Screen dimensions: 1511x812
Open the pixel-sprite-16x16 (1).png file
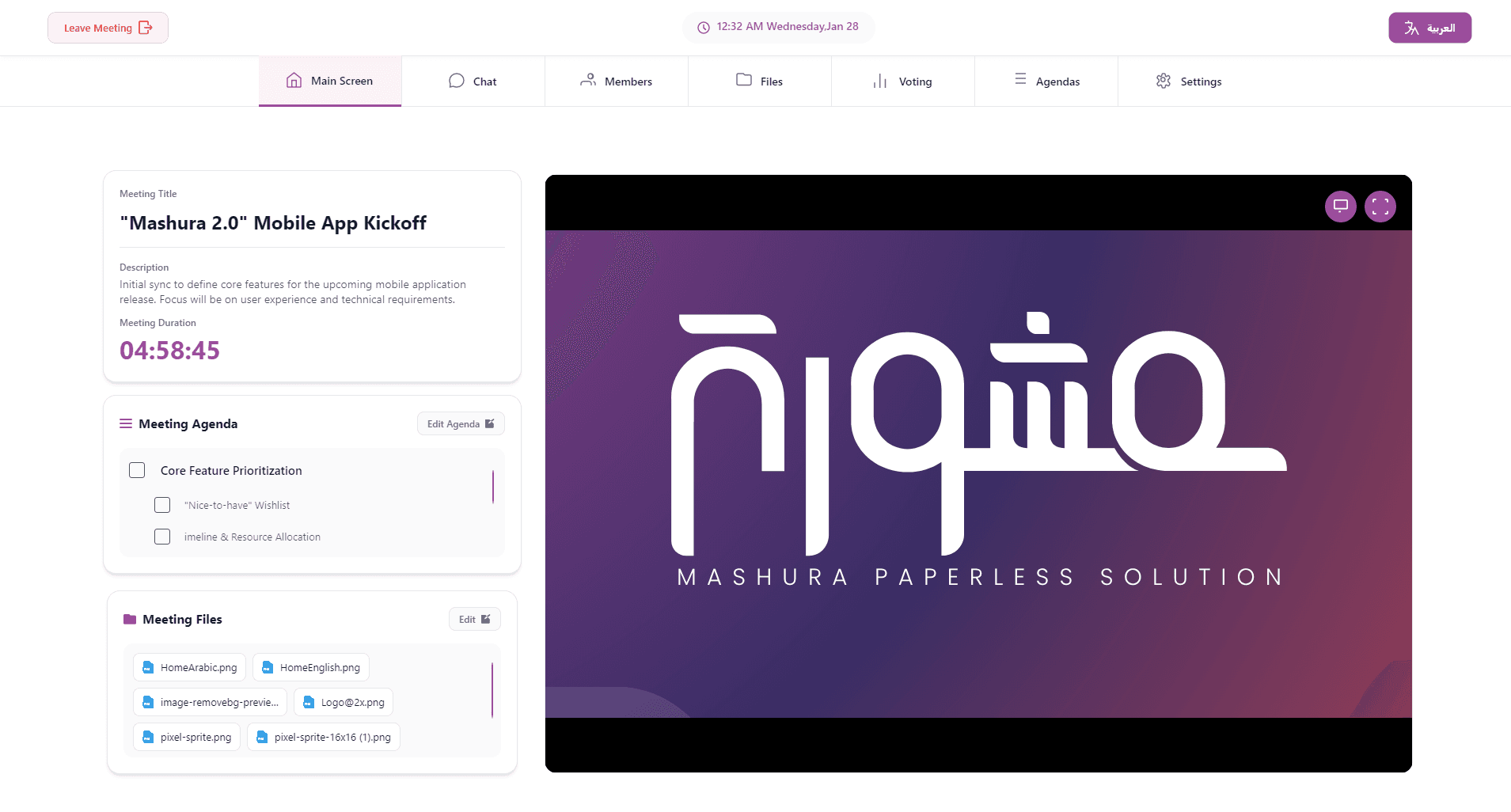point(324,737)
